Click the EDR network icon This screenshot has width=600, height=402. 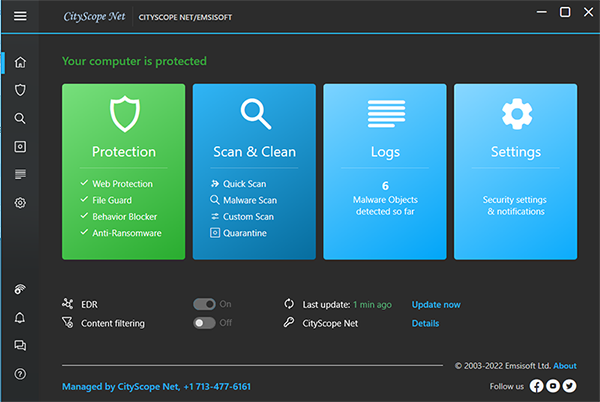coord(68,304)
